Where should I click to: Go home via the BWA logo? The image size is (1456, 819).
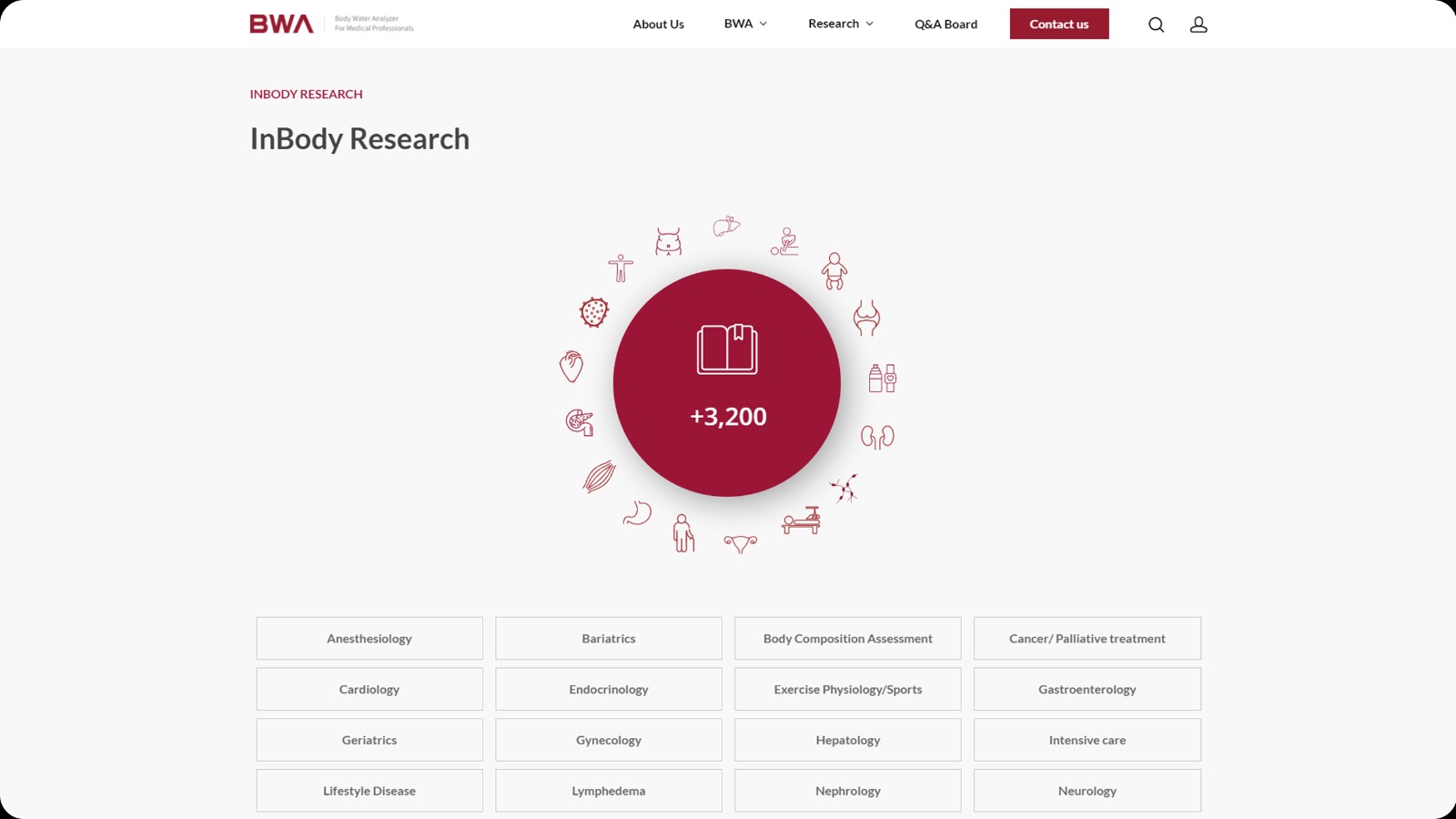tap(282, 24)
